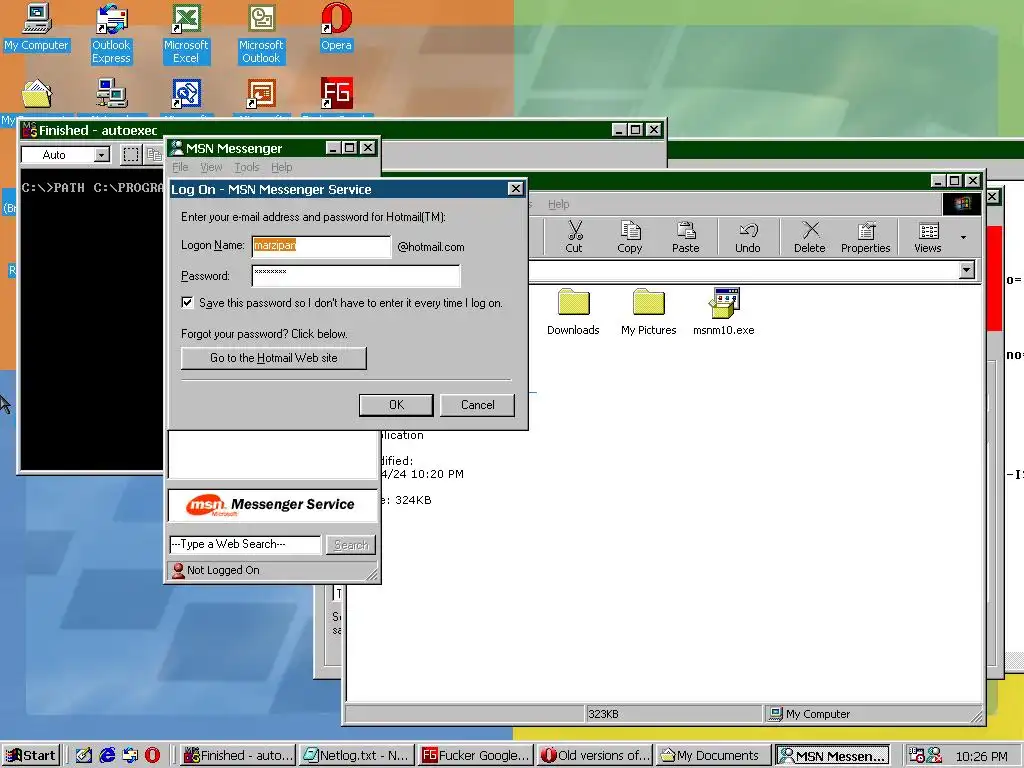Launch Opera from the quick launch bar
This screenshot has width=1024, height=768.
pos(152,755)
